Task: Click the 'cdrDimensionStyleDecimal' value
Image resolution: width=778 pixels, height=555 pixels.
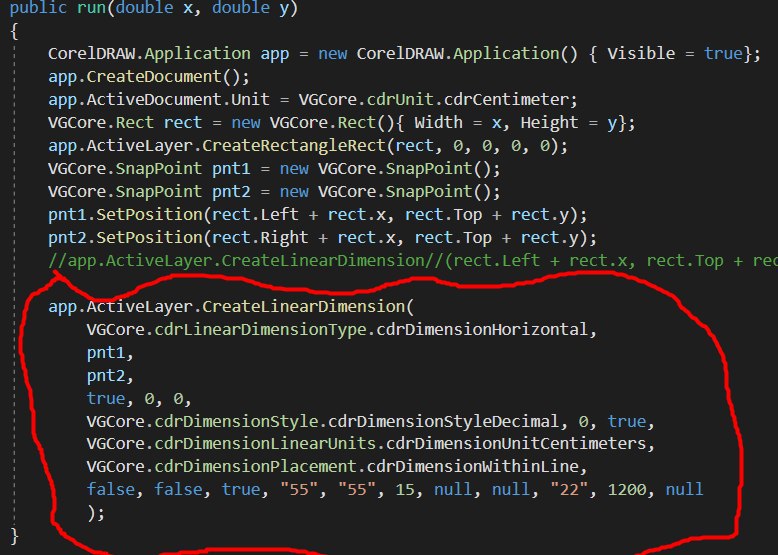Action: tap(443, 421)
